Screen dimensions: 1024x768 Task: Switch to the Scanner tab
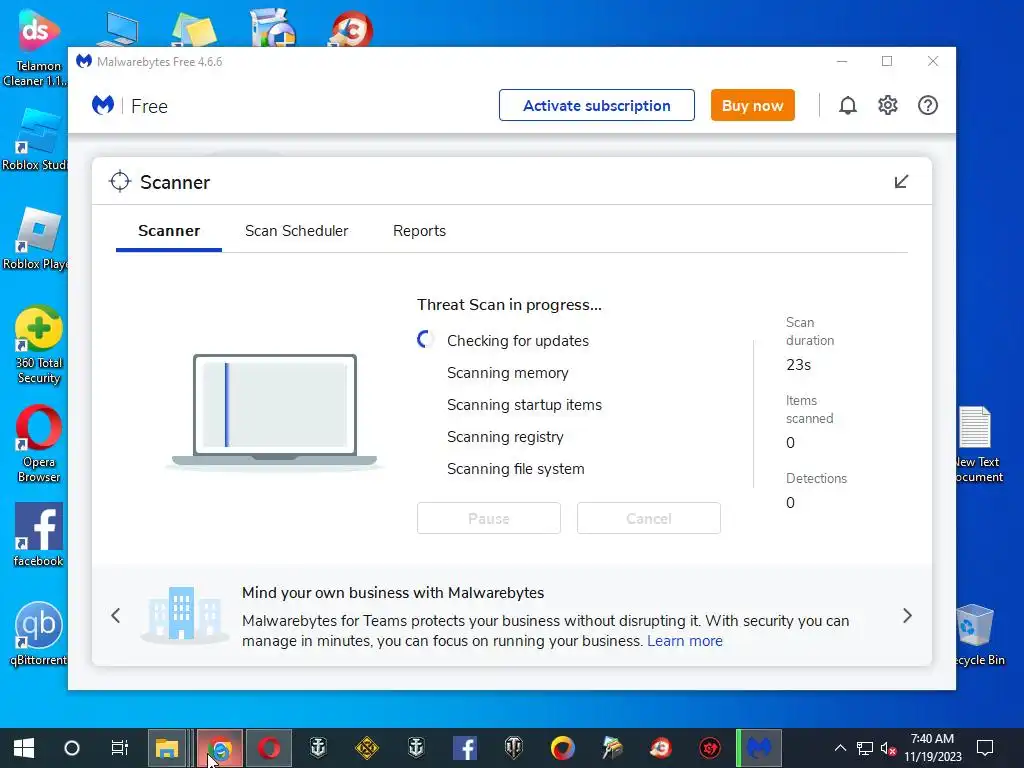tap(168, 231)
